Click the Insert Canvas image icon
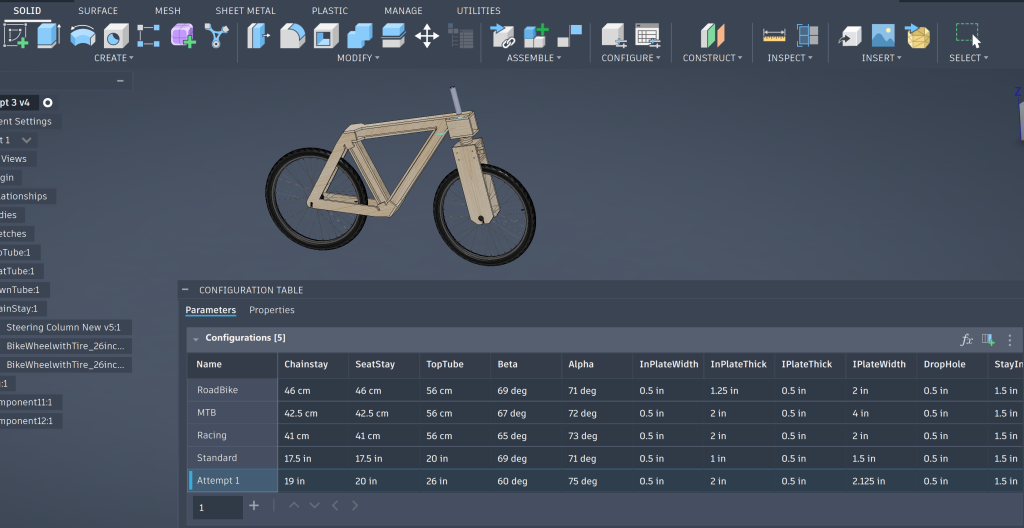This screenshot has width=1024, height=528. [x=882, y=36]
